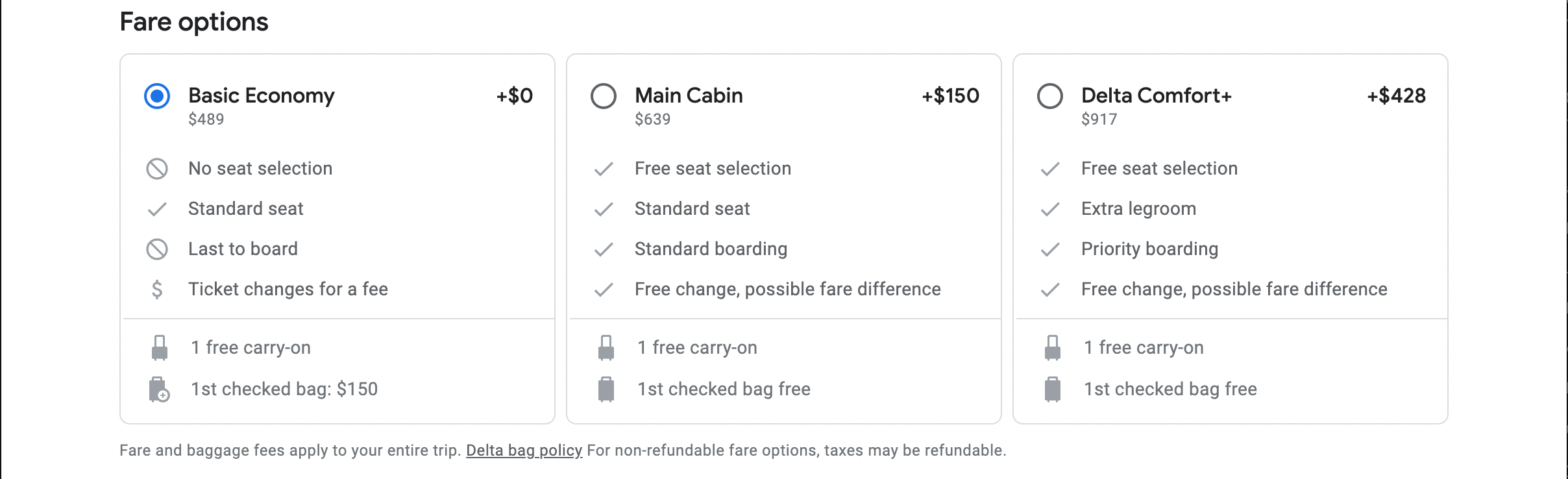Click the 1st checked bag: $150 text
The width and height of the screenshot is (1568, 479).
[x=284, y=389]
